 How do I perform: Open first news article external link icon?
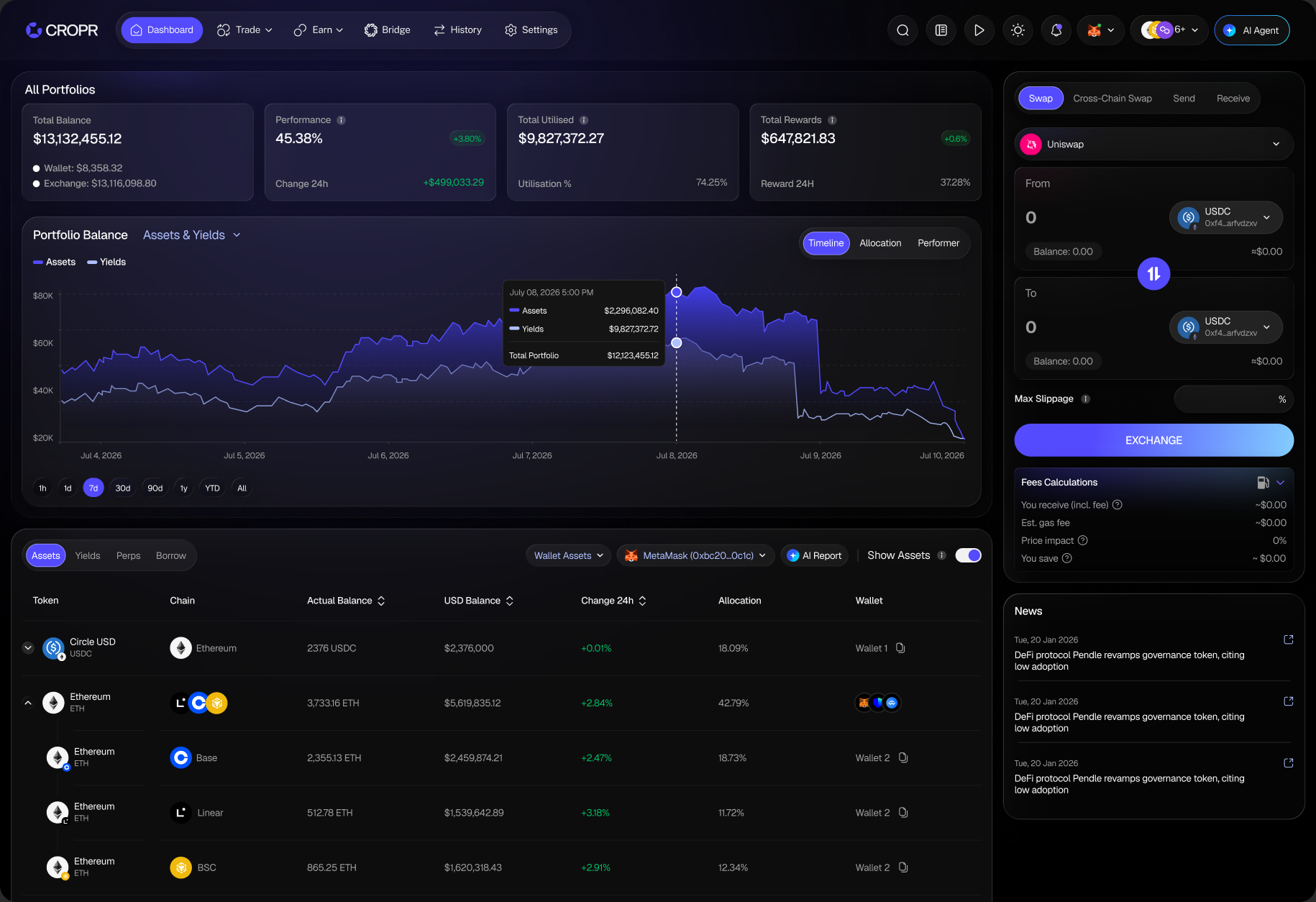pyautogui.click(x=1288, y=639)
